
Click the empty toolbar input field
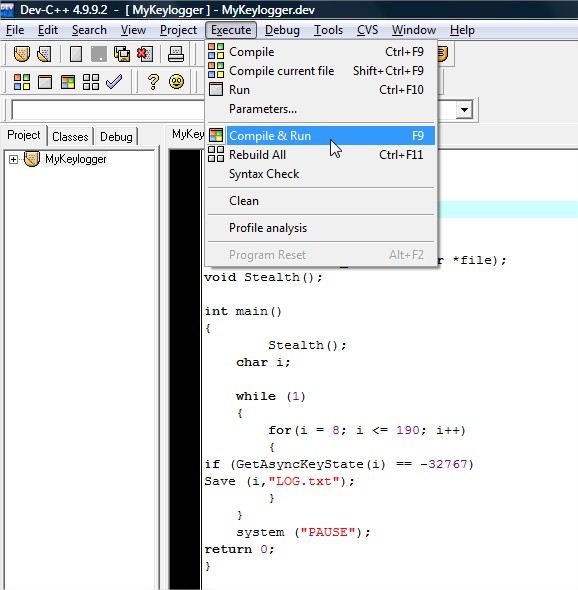(x=108, y=110)
